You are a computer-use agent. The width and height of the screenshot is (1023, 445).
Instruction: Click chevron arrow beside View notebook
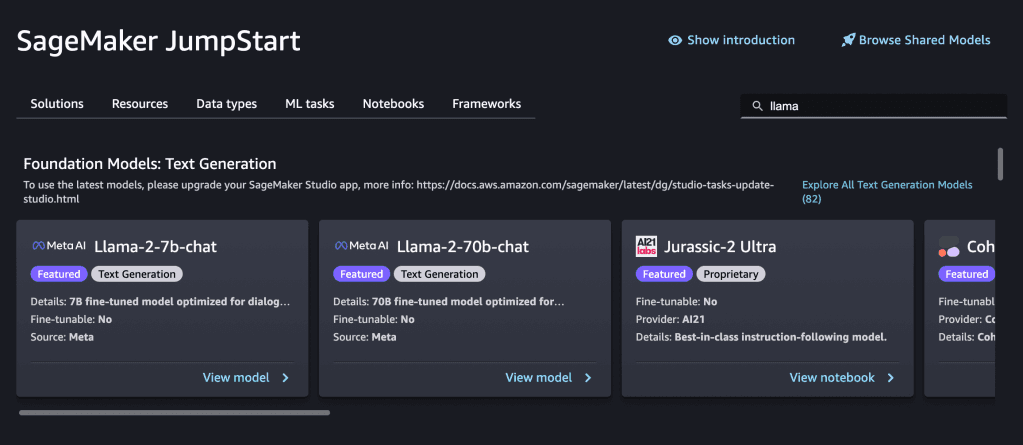coord(891,378)
